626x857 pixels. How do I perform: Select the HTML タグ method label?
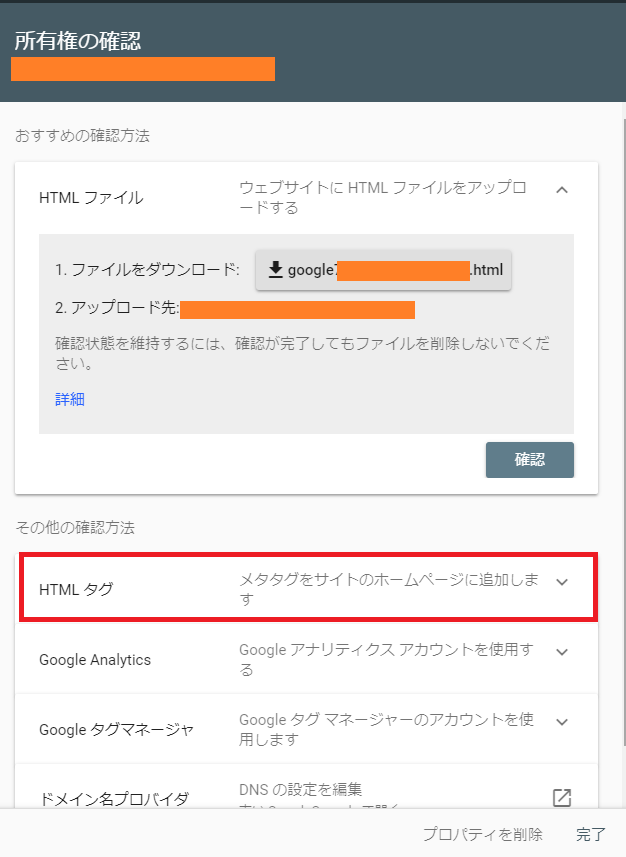(x=76, y=589)
